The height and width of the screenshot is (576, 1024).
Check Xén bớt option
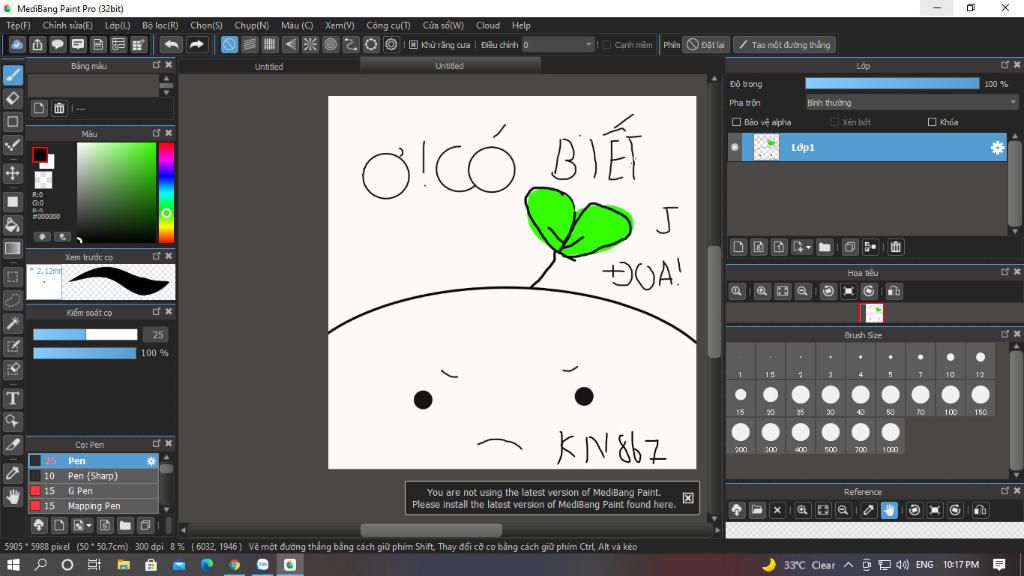[834, 122]
